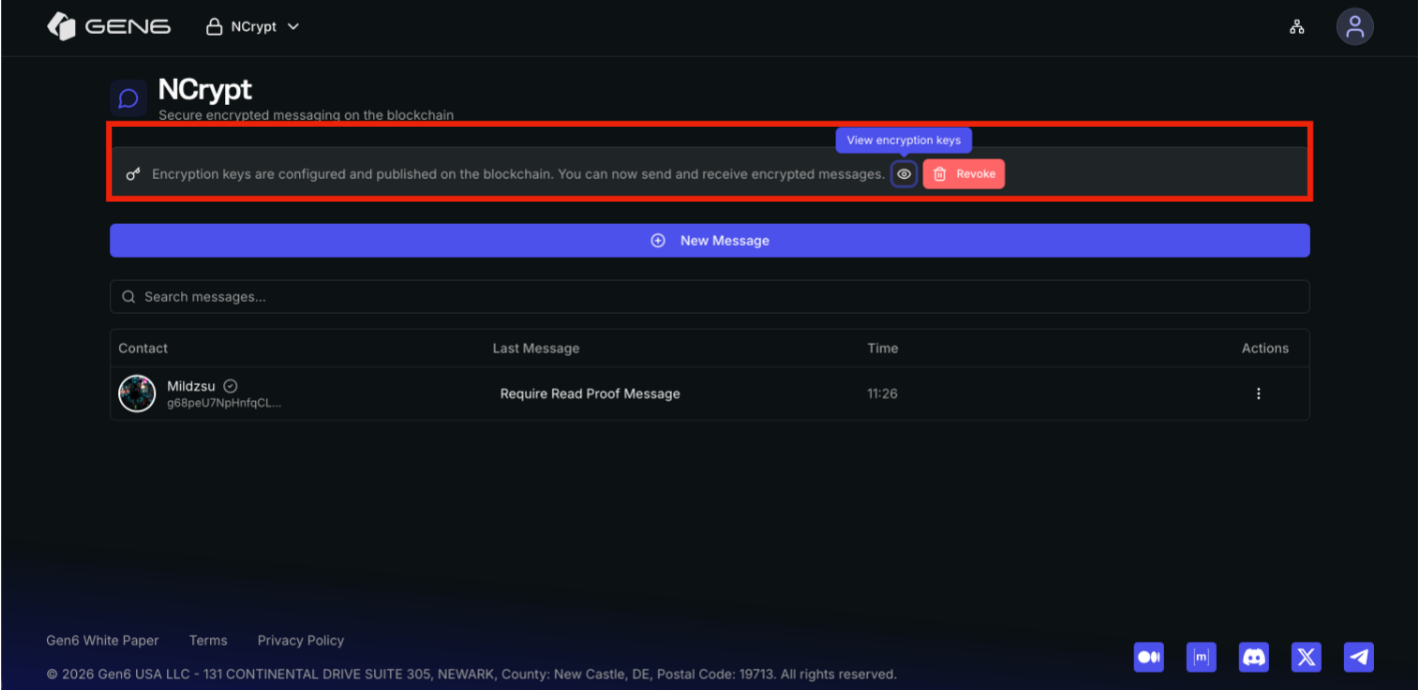
Task: Click the NCrypt chat bubble icon
Action: [x=128, y=98]
